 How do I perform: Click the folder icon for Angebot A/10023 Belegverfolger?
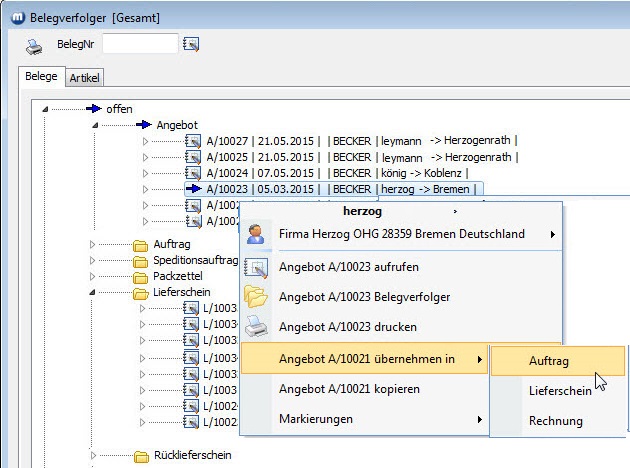257,297
